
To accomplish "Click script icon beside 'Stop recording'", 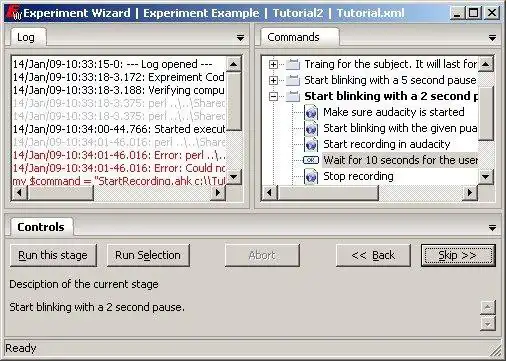I will [311, 176].
